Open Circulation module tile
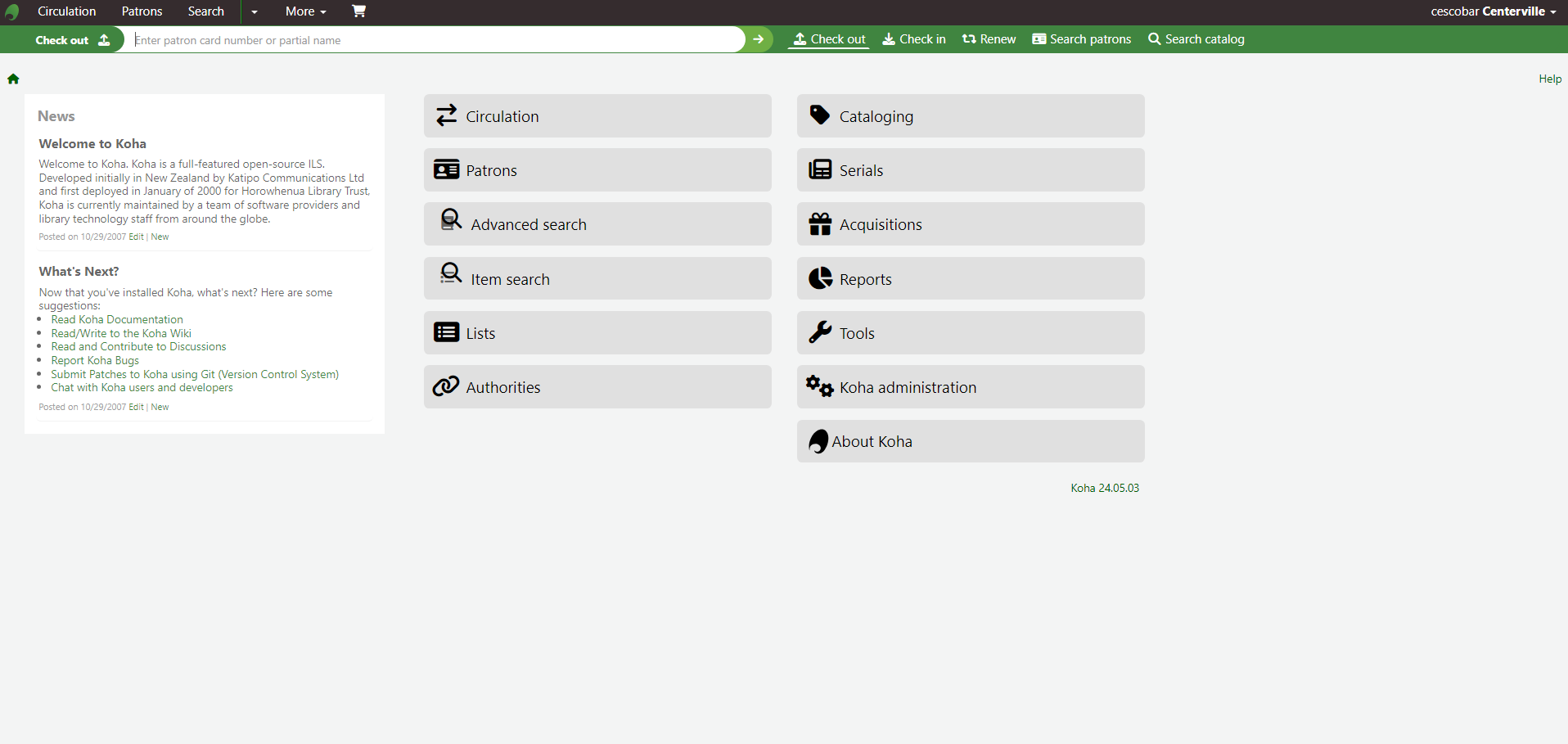The image size is (1568, 744). click(597, 116)
